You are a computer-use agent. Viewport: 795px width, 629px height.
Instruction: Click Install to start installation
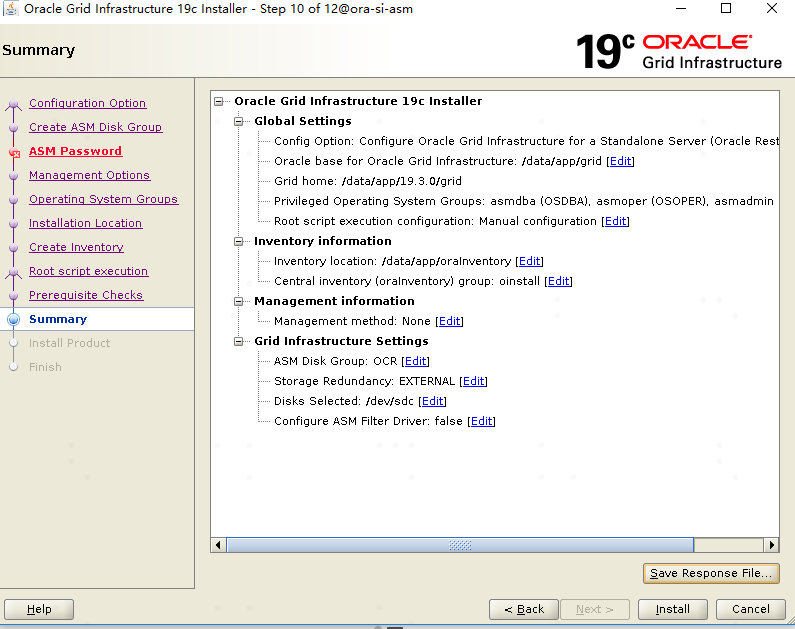(672, 609)
